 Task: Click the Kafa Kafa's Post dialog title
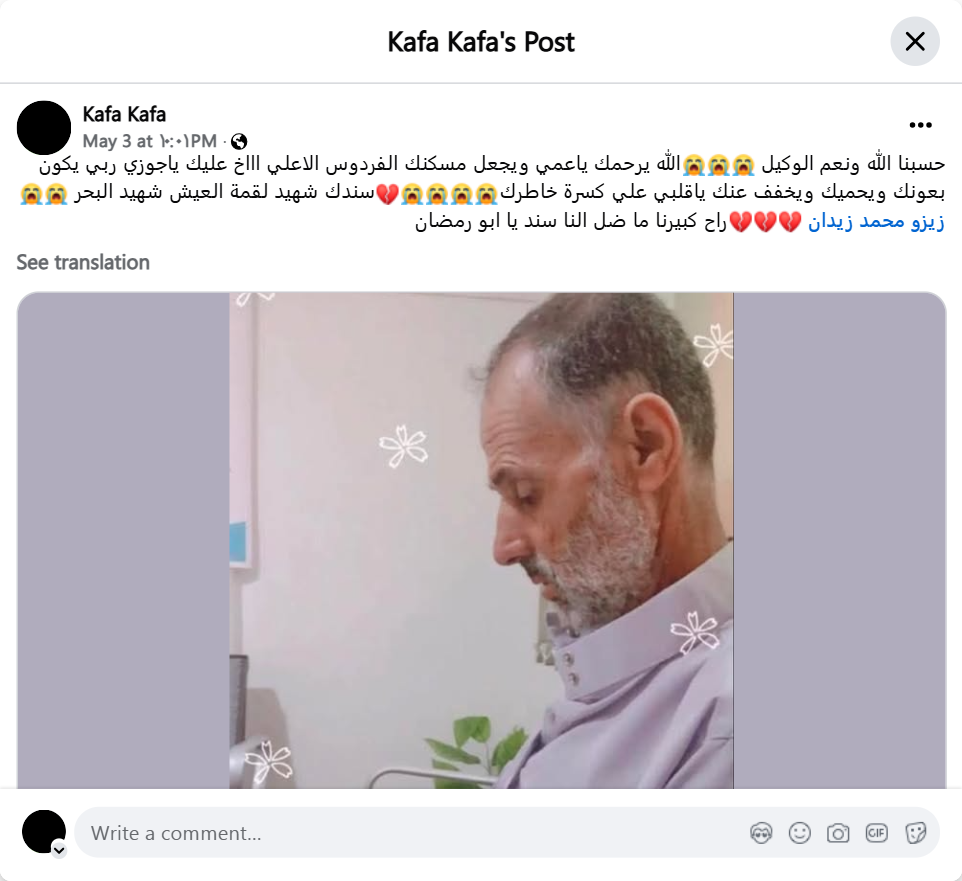point(481,42)
